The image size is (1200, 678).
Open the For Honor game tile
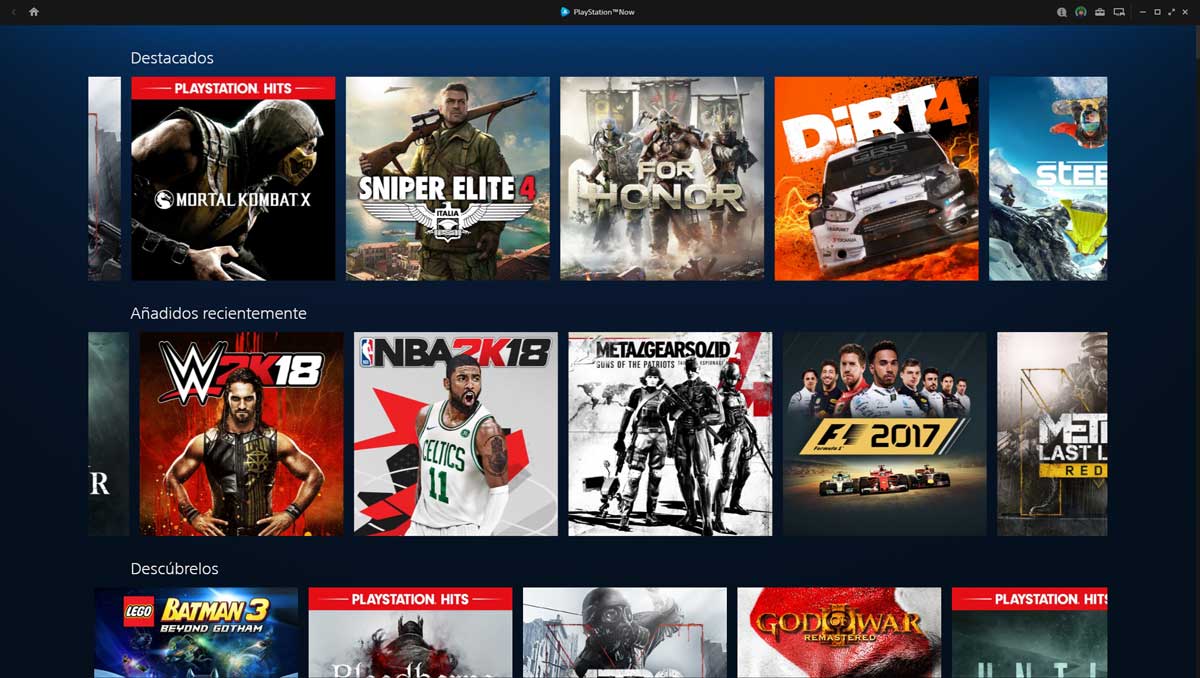point(661,179)
